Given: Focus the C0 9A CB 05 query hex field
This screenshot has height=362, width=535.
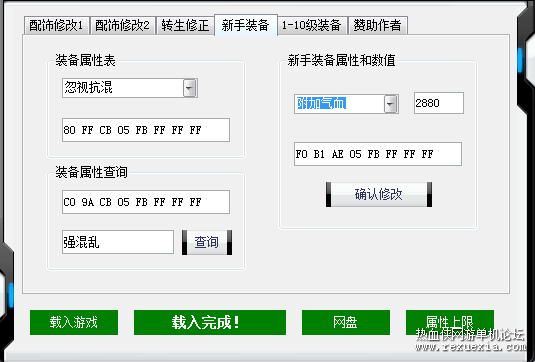Looking at the screenshot, I should tap(146, 202).
